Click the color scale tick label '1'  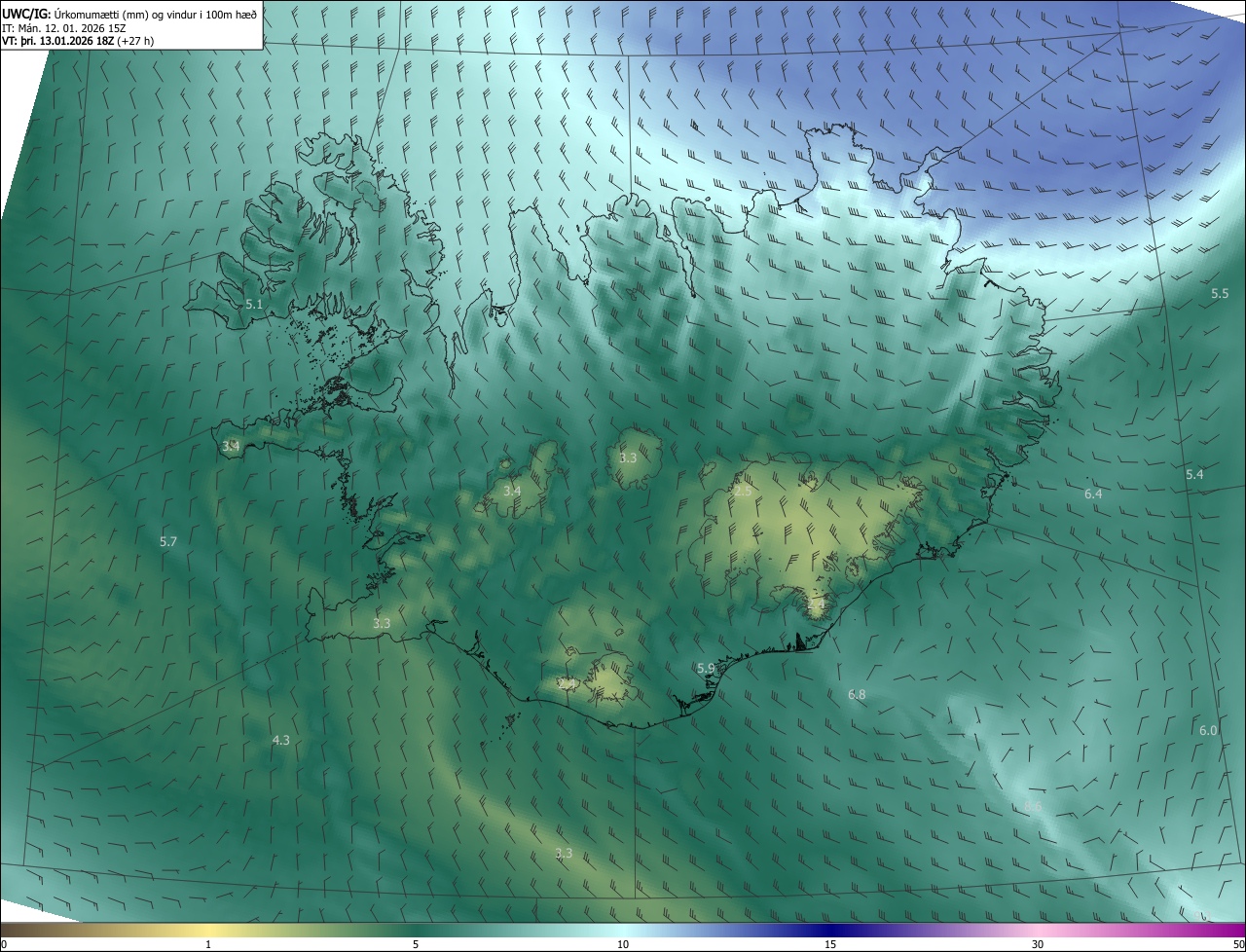click(208, 944)
